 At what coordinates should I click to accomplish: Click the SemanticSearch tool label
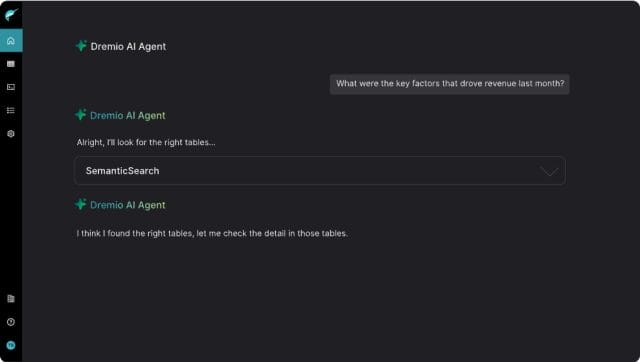[122, 171]
